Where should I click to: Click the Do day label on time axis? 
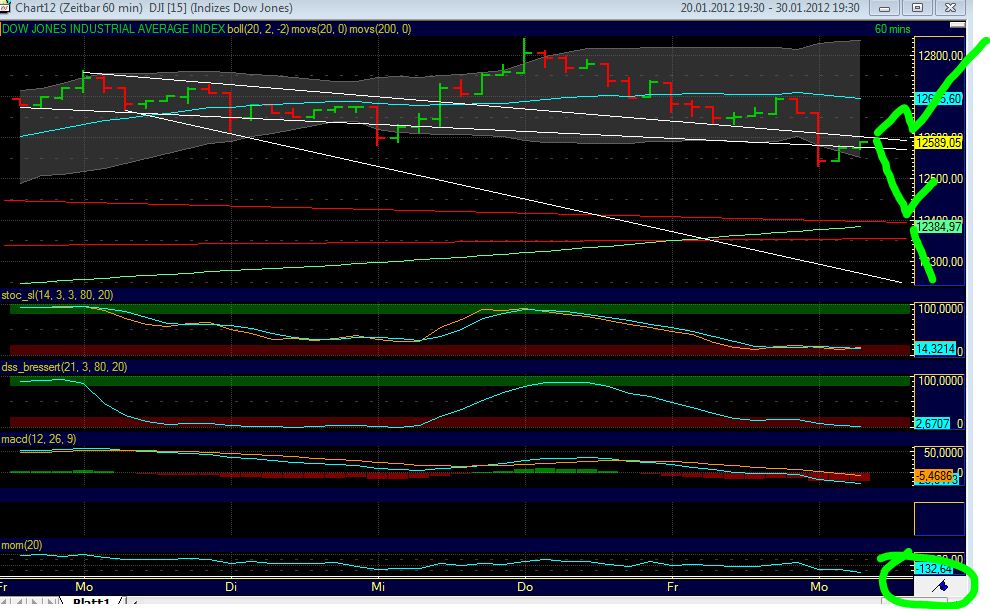[x=525, y=587]
